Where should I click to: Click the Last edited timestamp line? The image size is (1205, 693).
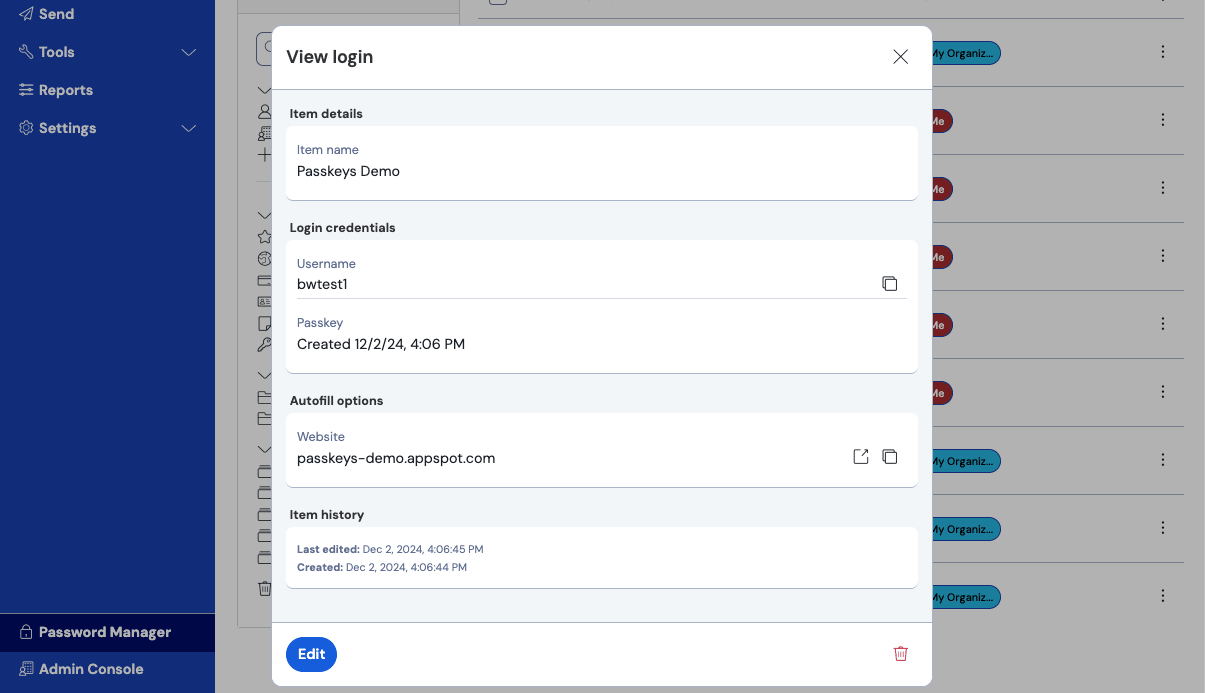pos(390,549)
